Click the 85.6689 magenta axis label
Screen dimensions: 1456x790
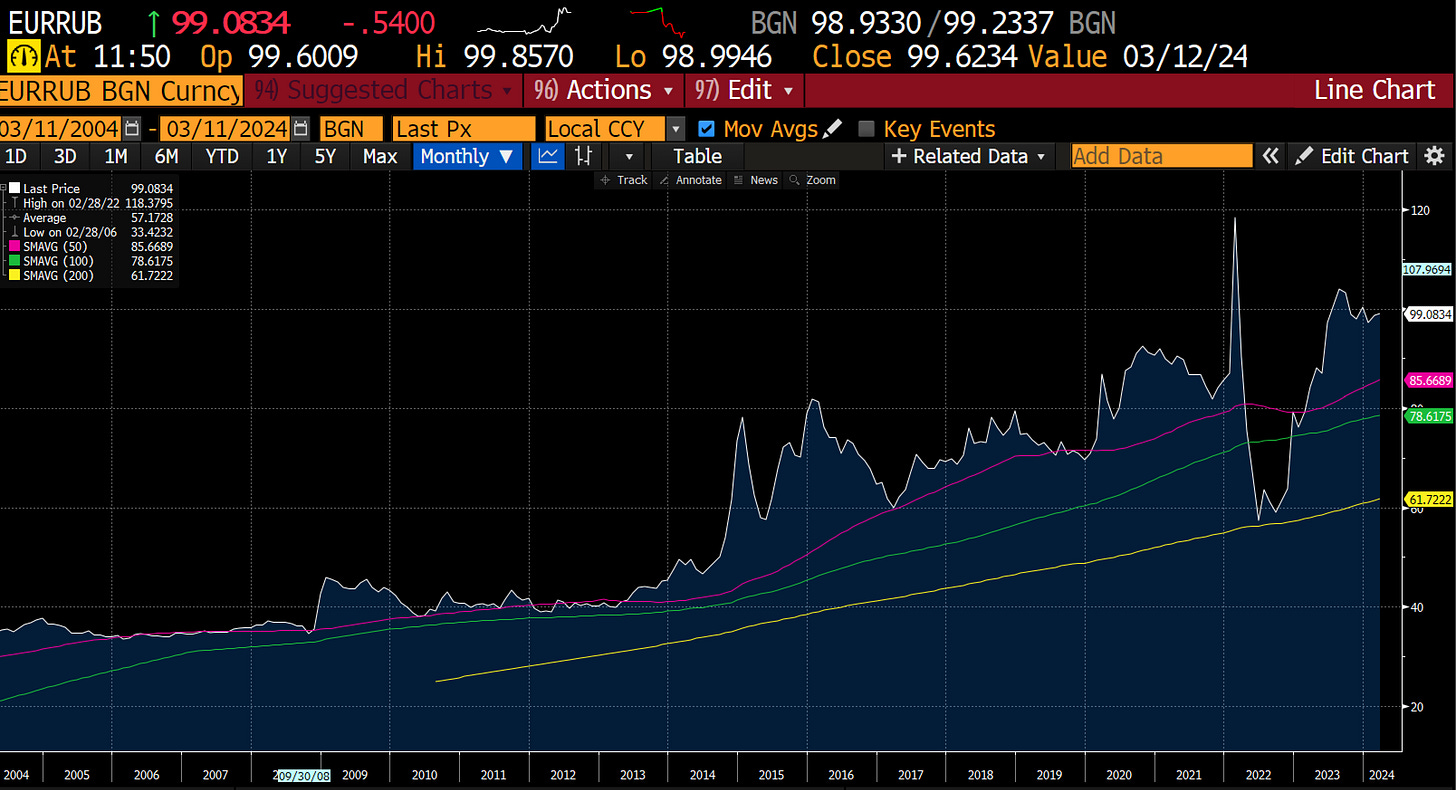click(x=1428, y=380)
